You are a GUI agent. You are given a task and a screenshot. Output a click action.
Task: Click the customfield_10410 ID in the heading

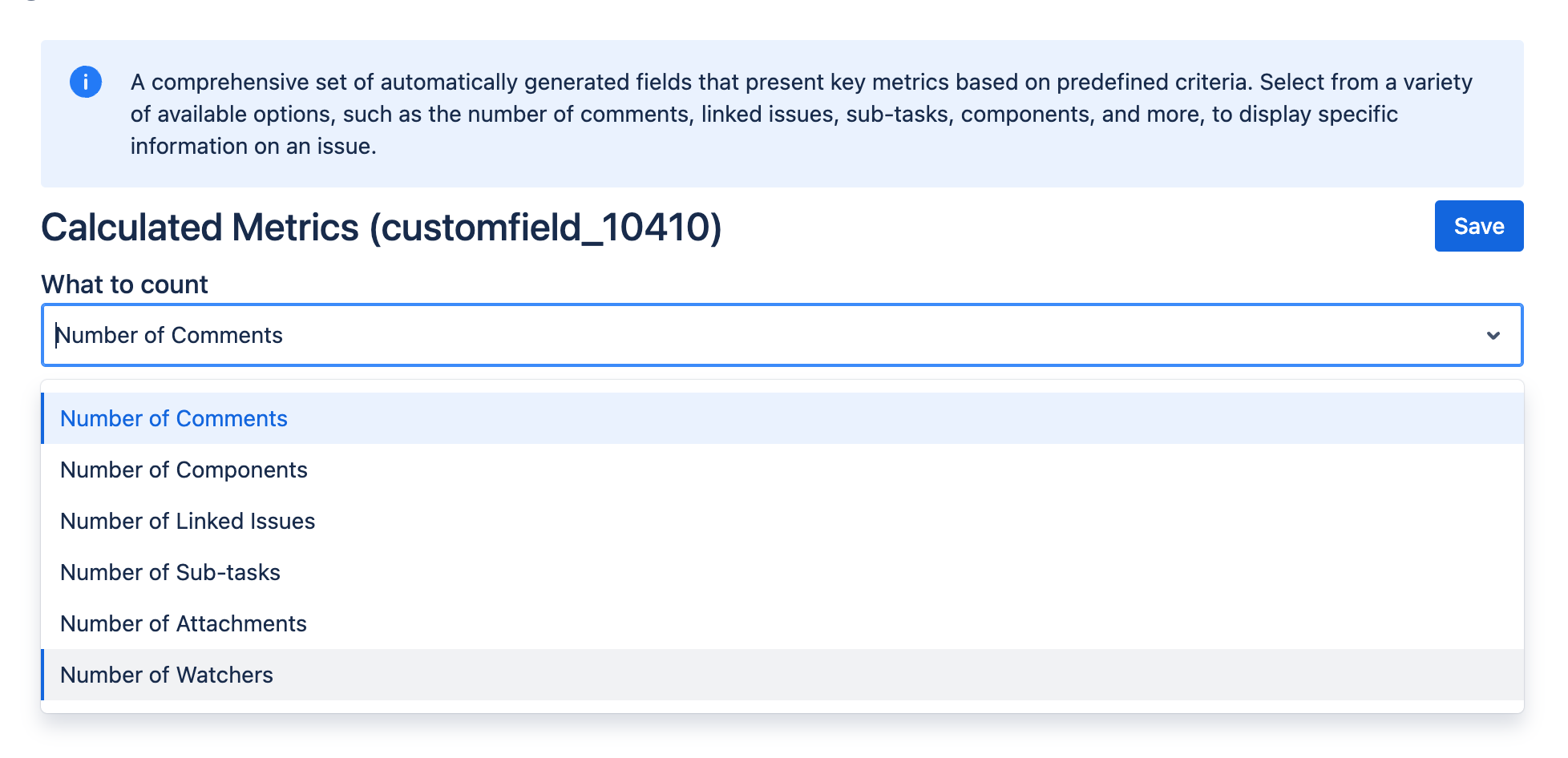coord(545,228)
